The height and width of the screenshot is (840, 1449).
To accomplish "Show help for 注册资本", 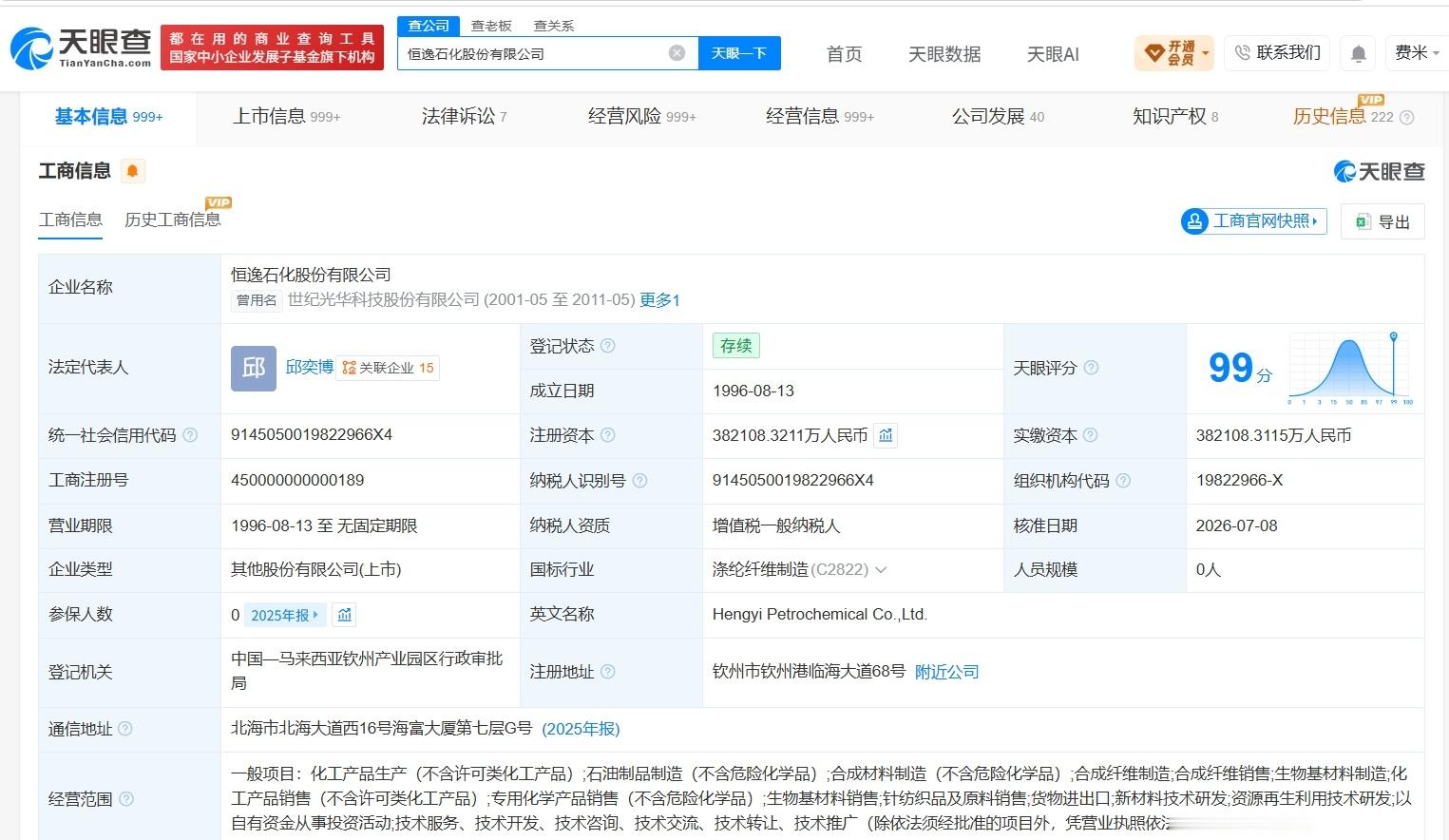I will [x=608, y=435].
